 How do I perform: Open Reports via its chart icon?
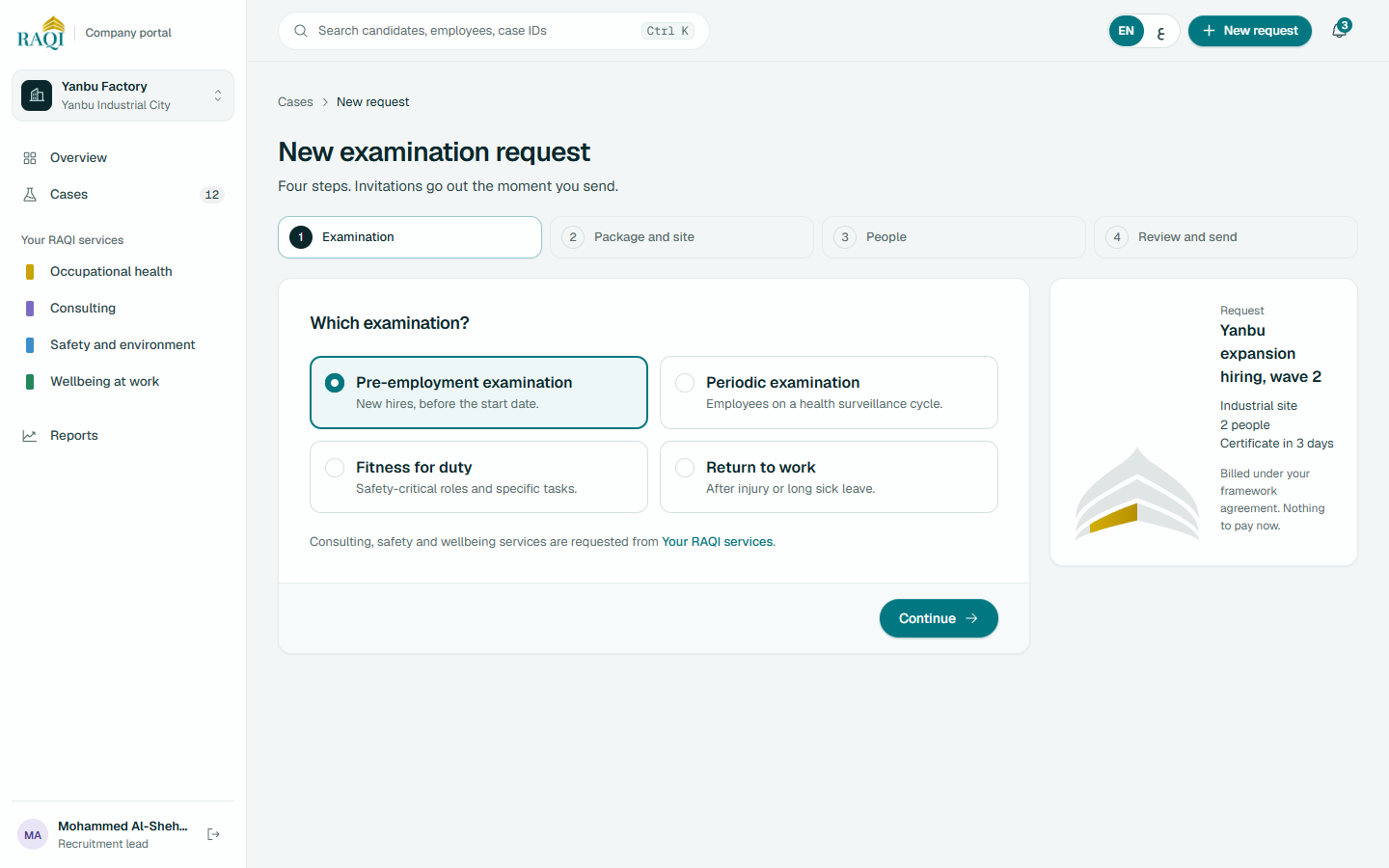(x=30, y=436)
